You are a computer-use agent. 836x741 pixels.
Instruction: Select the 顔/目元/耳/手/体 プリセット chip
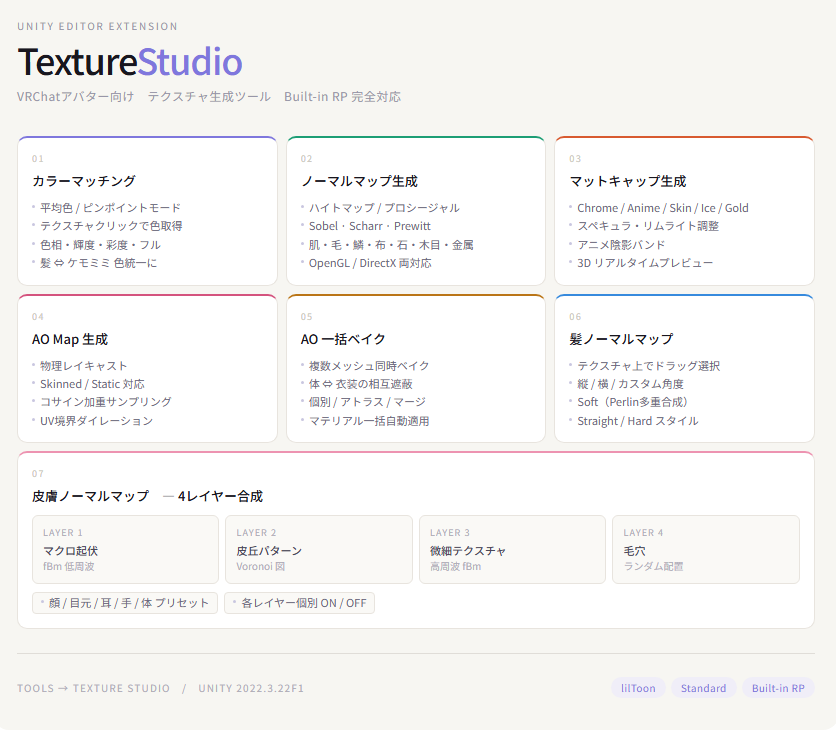pos(124,603)
